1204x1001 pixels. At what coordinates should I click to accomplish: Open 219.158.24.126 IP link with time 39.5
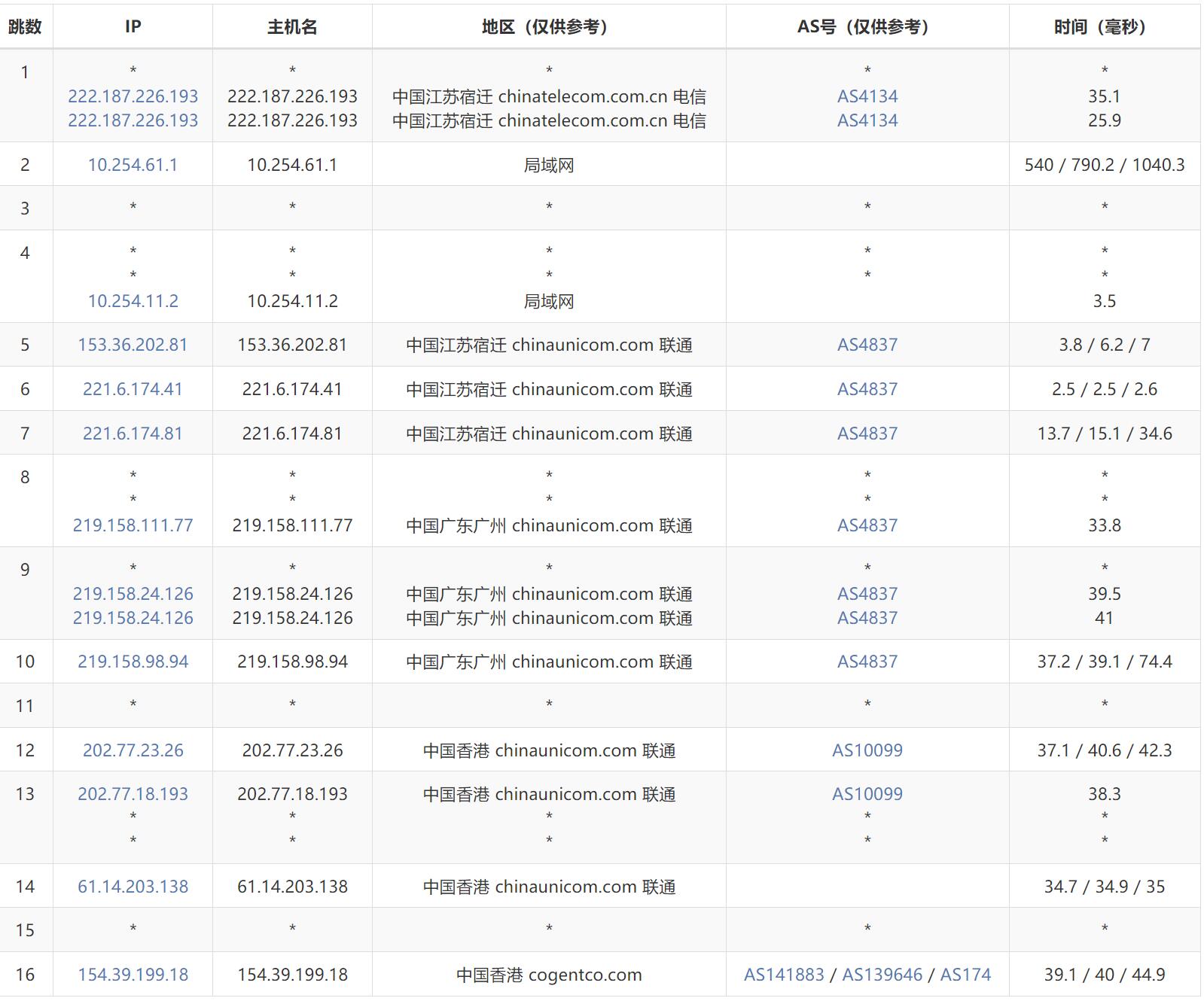(133, 594)
